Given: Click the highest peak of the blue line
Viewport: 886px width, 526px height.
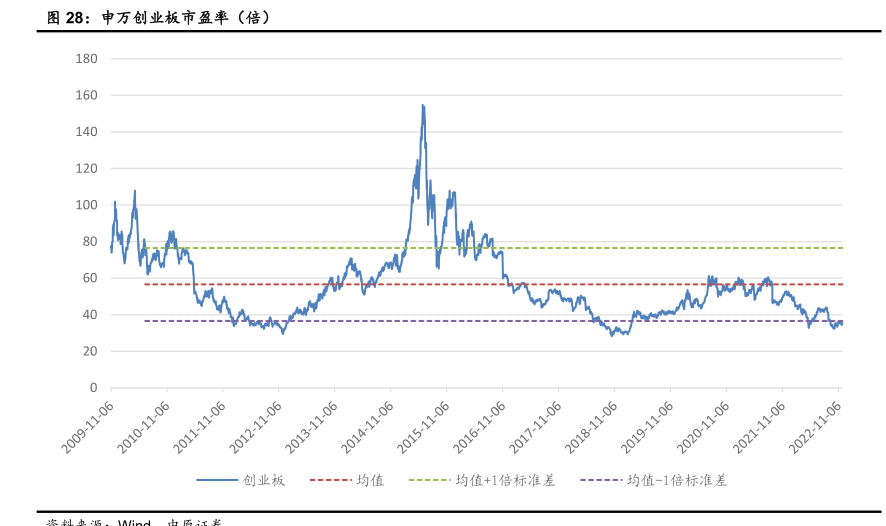Looking at the screenshot, I should point(423,105).
